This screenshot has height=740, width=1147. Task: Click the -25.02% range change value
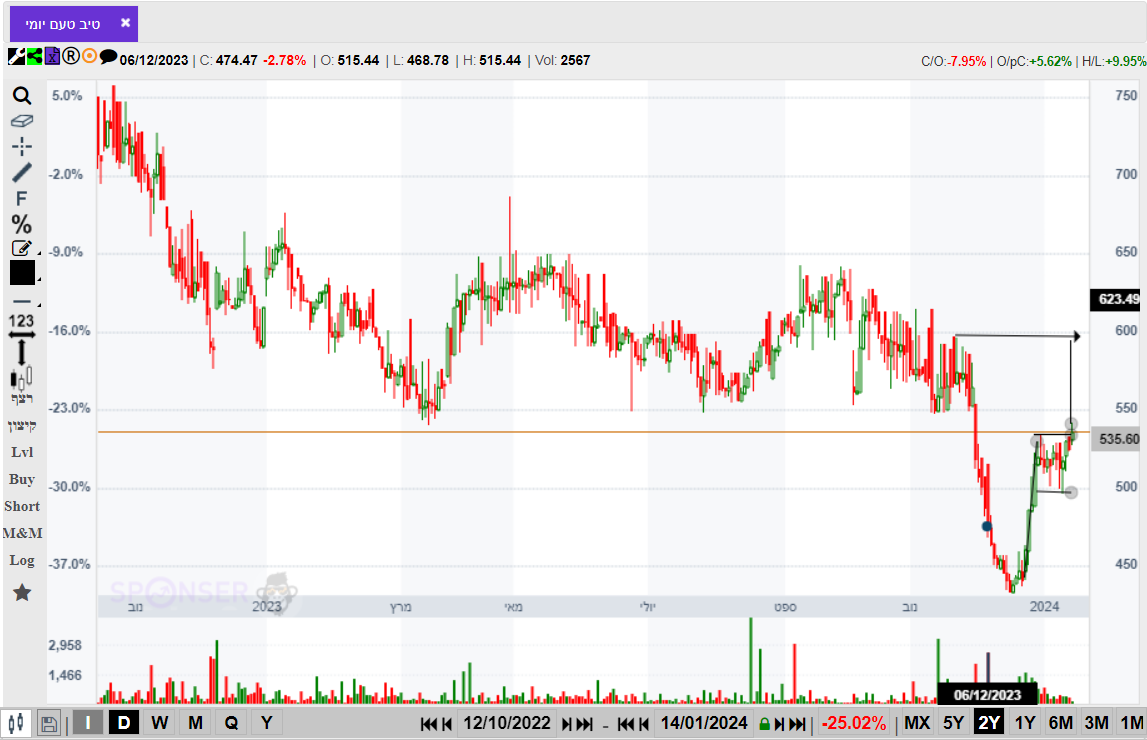(x=854, y=723)
